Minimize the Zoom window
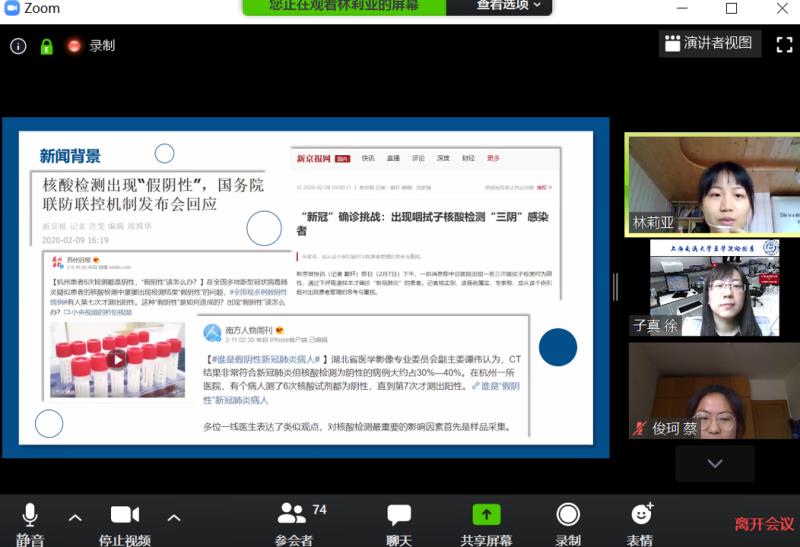The width and height of the screenshot is (800, 547). pos(682,8)
